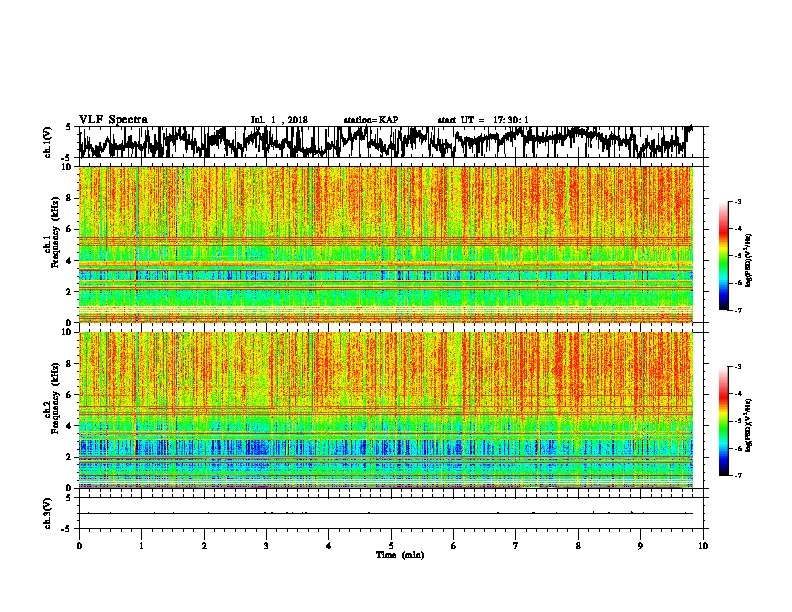
Task: Click the "station=KAP" header text
Action: (x=371, y=120)
